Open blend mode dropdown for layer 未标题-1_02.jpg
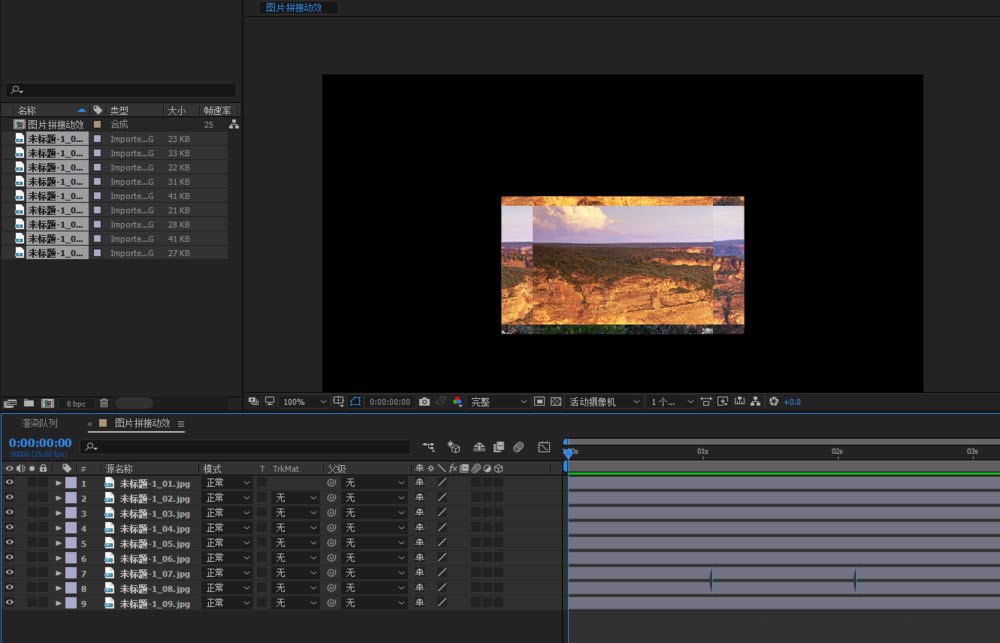This screenshot has height=643, width=1000. tap(227, 498)
